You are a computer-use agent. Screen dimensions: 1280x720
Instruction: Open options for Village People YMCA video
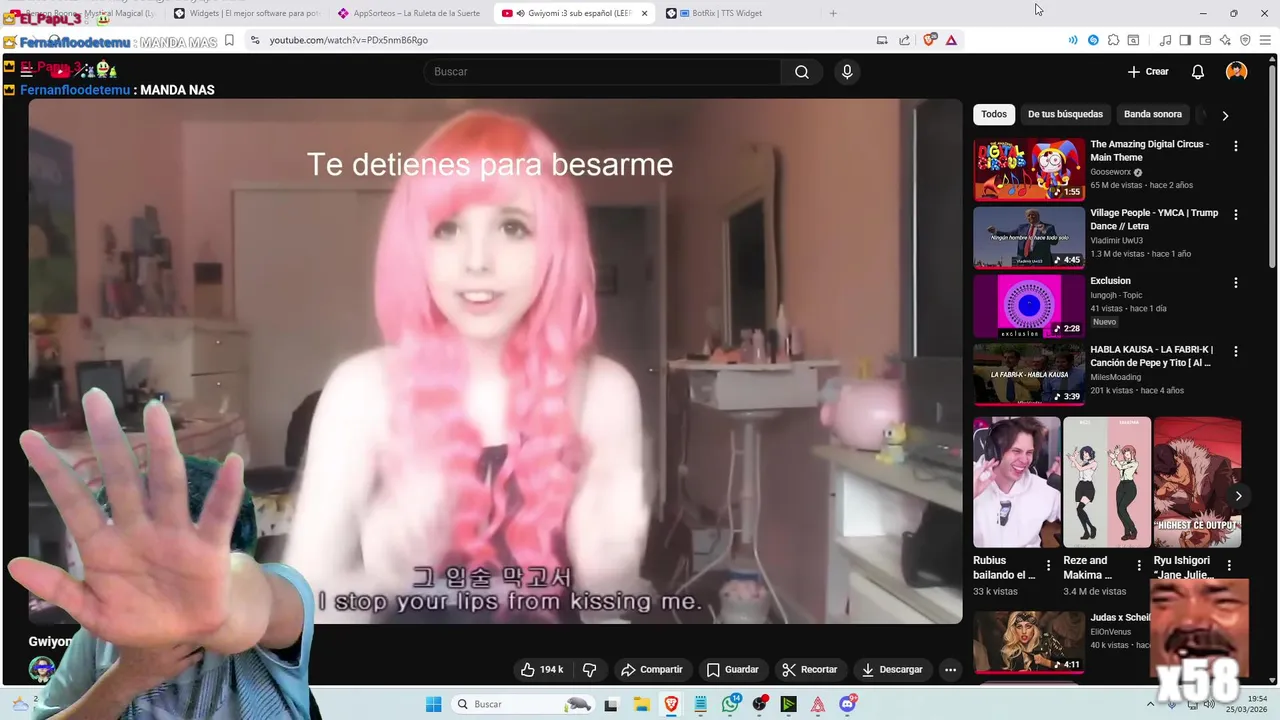coord(1236,215)
